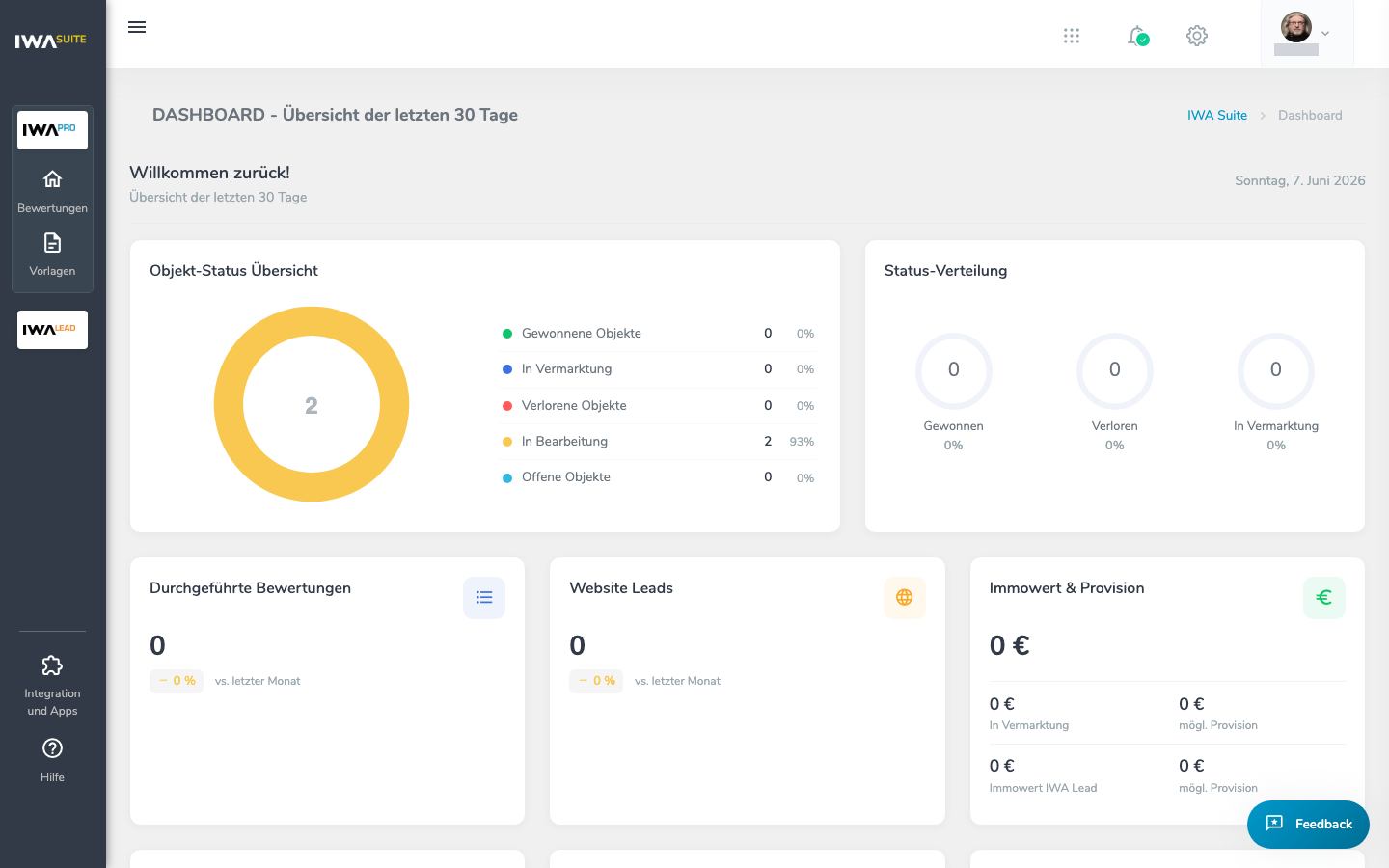Select the IWA LEAD module
Image resolution: width=1389 pixels, height=868 pixels.
[x=52, y=330]
